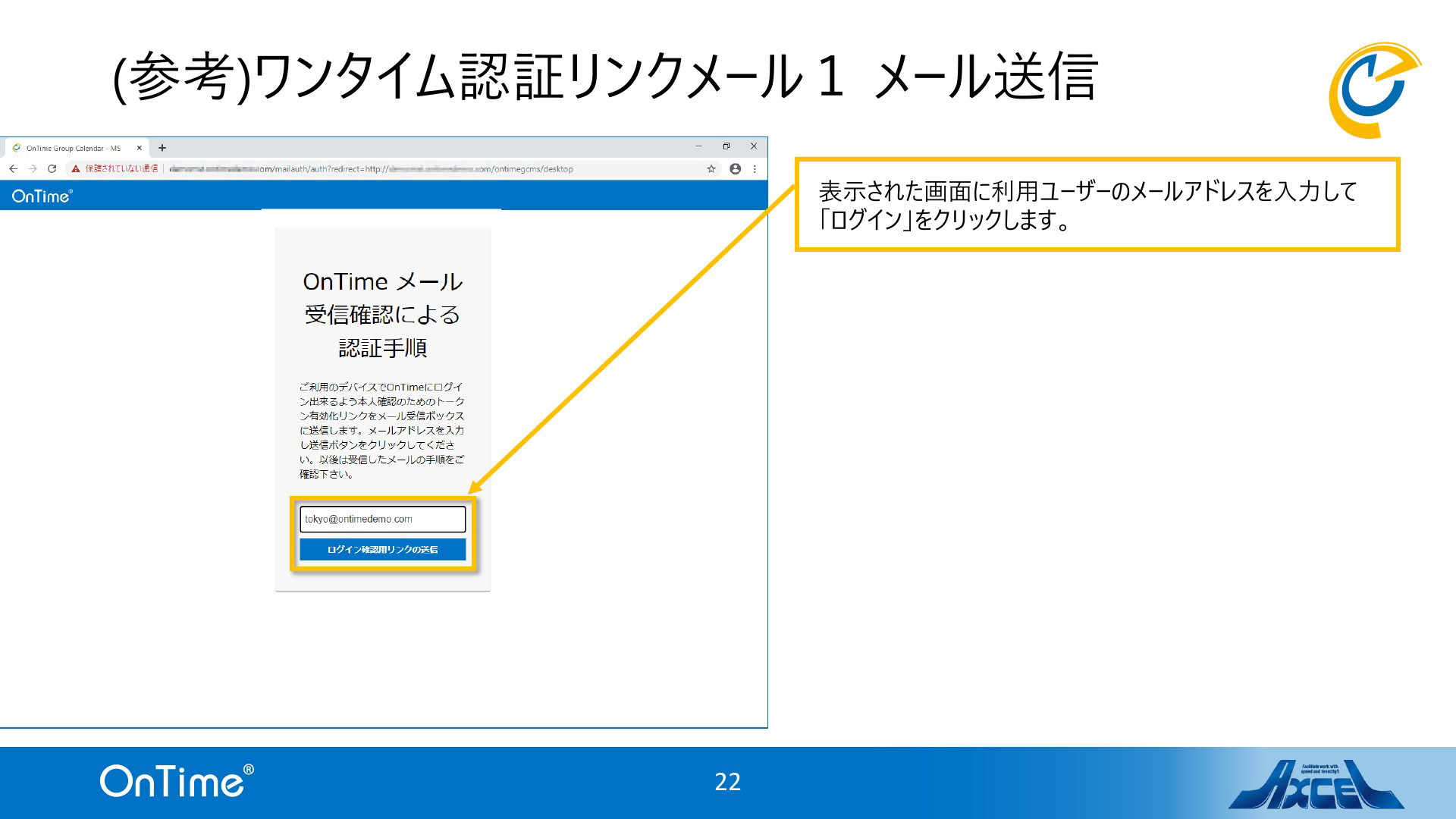Click the OnTime wordmark in footer

tap(177, 781)
